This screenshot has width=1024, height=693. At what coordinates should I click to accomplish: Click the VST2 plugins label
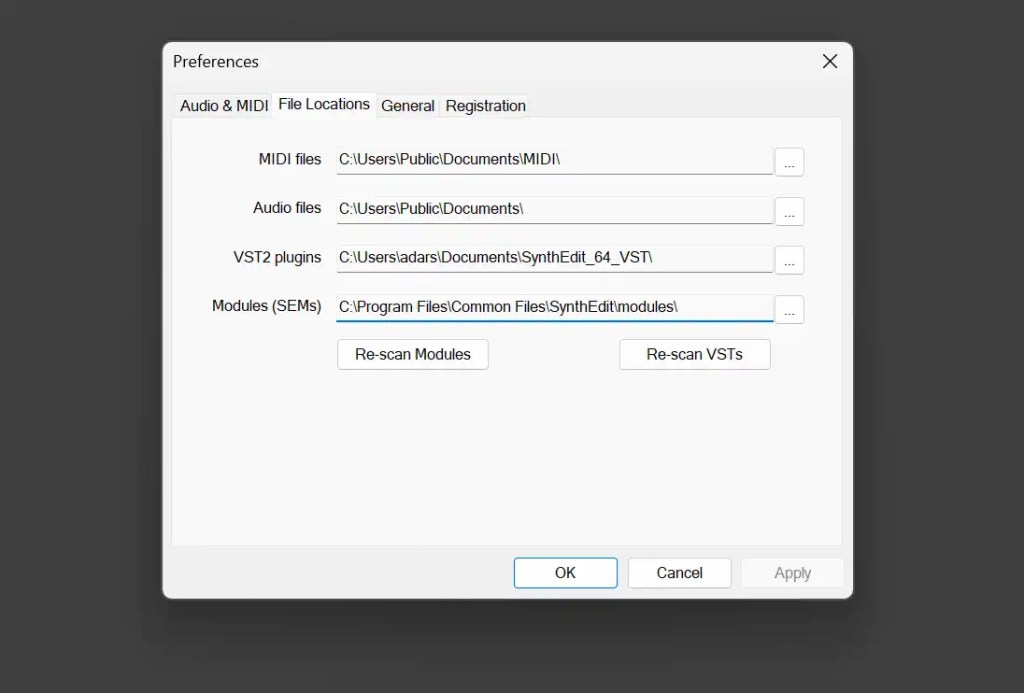click(x=278, y=257)
